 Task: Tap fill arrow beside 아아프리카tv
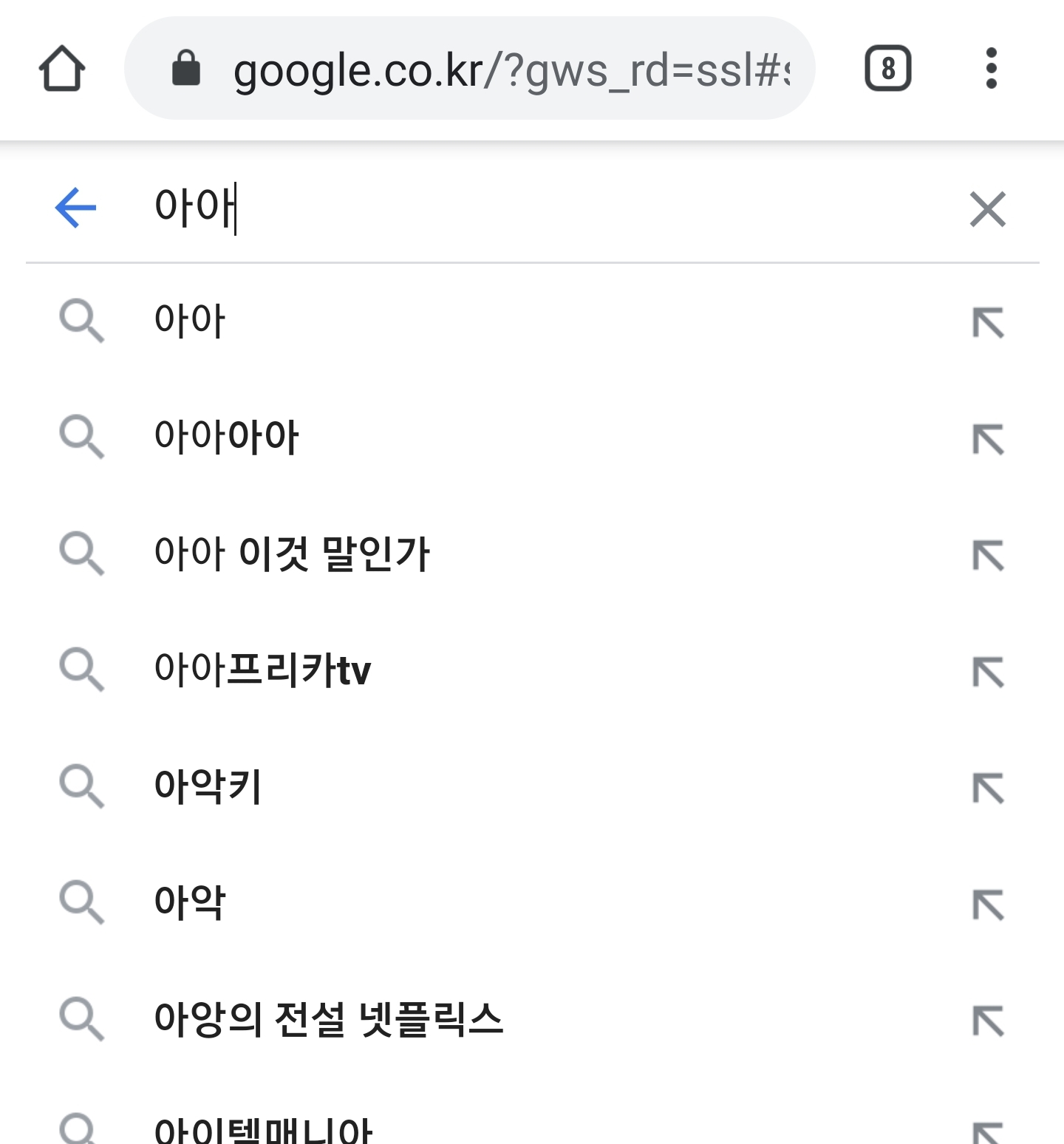[x=988, y=672]
